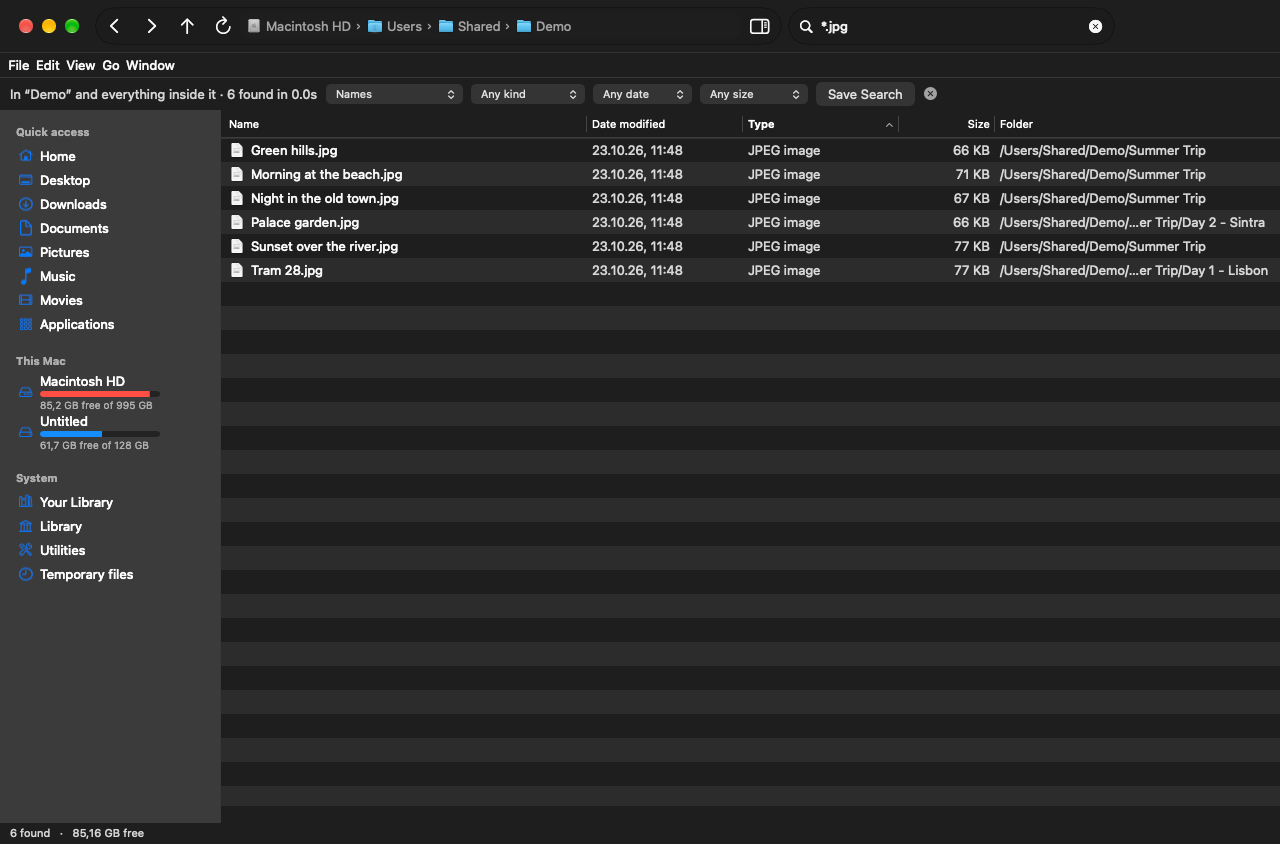Select the Tram 28.jpg file
This screenshot has width=1280, height=844.
click(286, 270)
